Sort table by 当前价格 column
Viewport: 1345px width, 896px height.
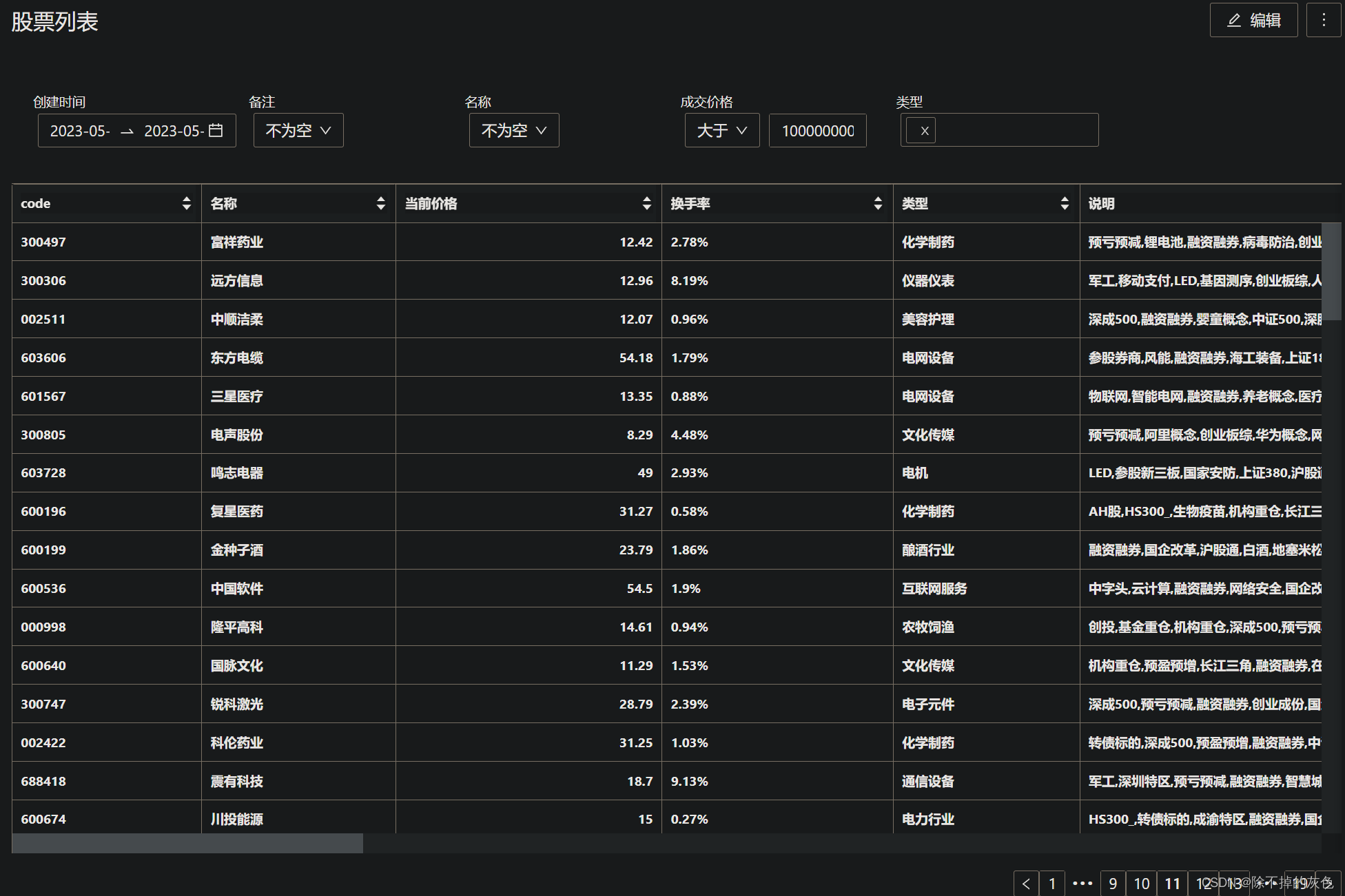click(x=646, y=203)
